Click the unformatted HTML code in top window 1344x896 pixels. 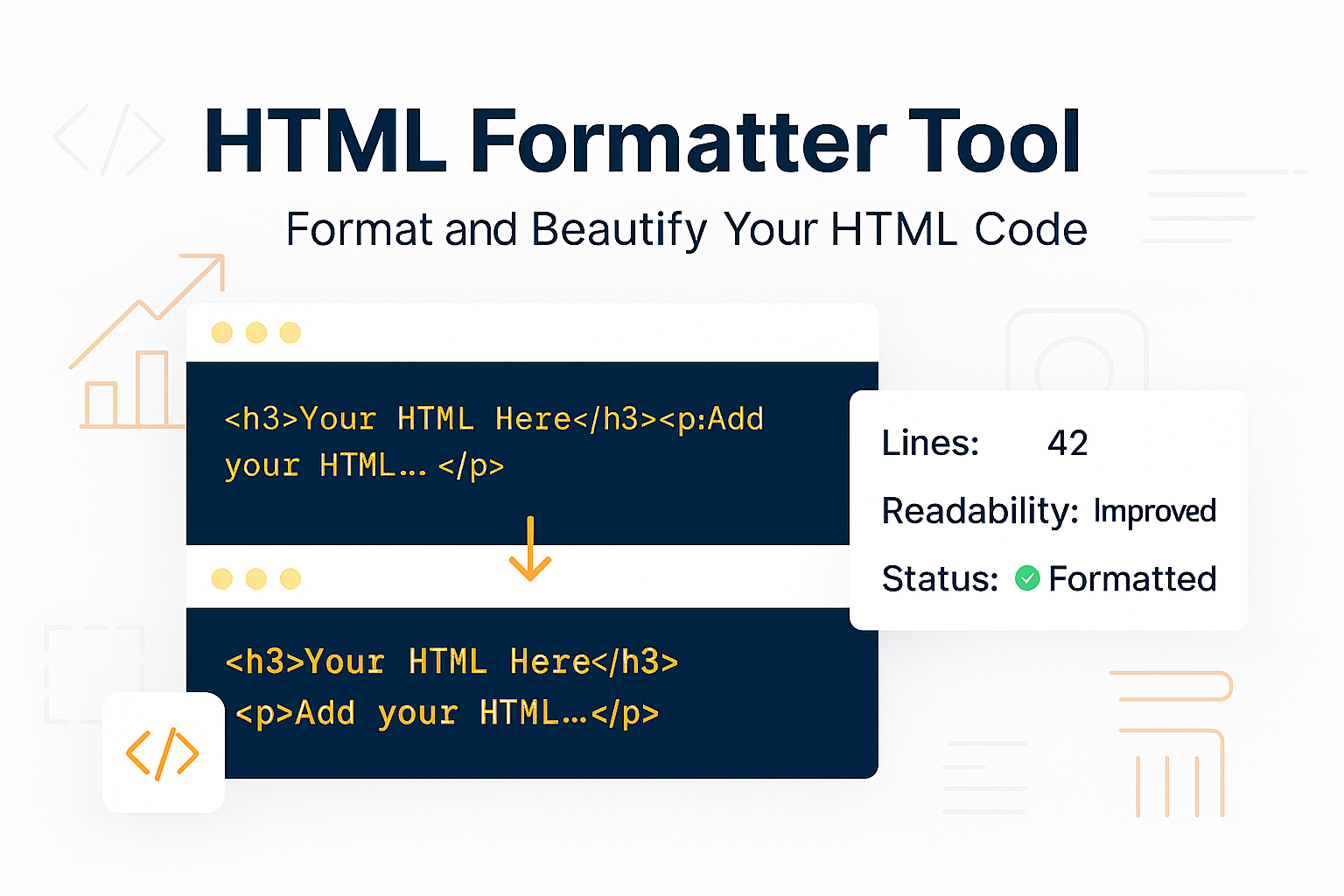(493, 442)
